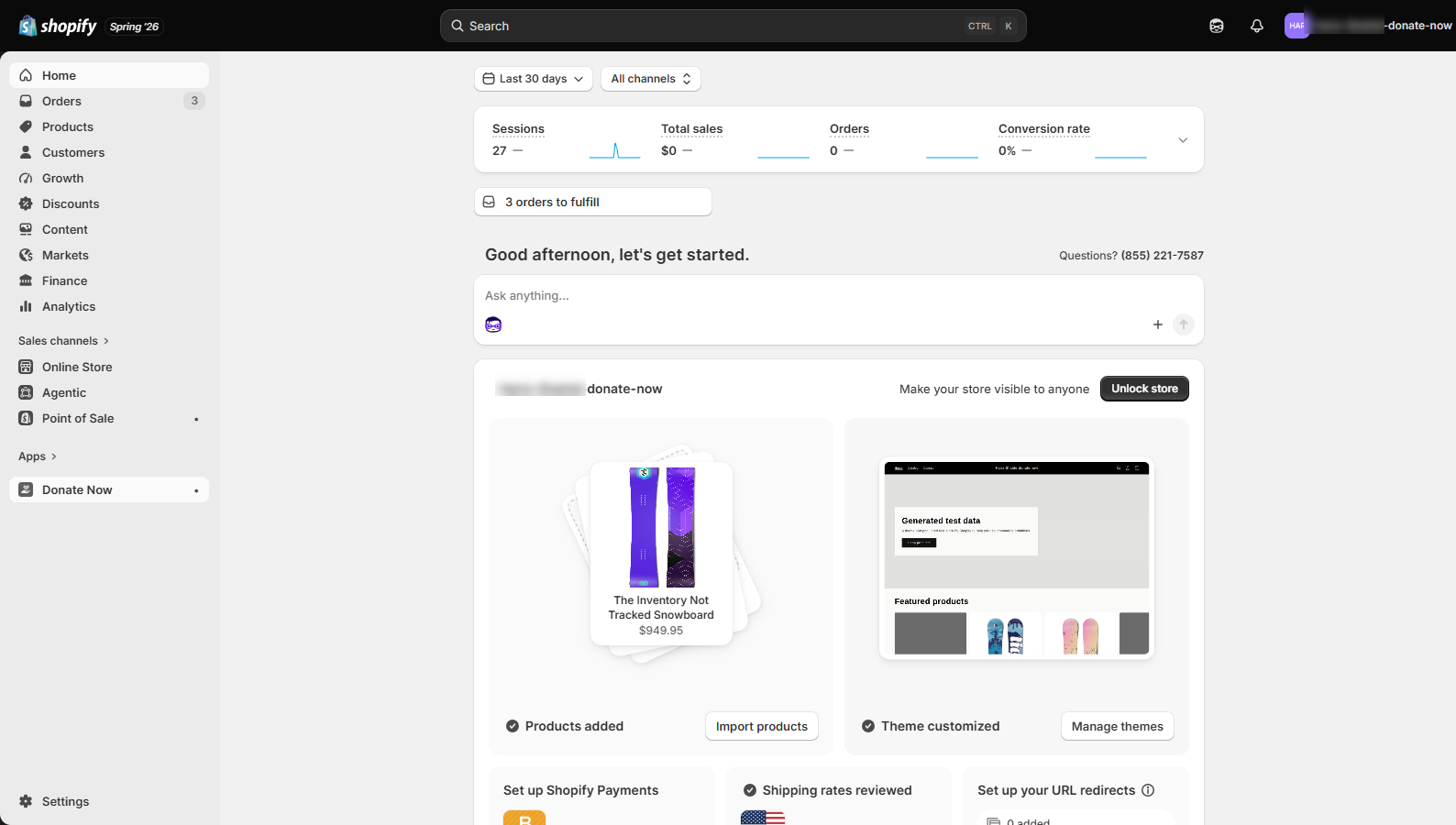The height and width of the screenshot is (825, 1456).
Task: Click the Finance bank icon
Action: [x=26, y=280]
